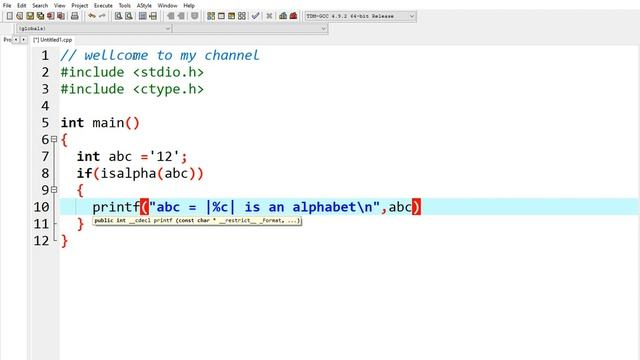Image resolution: width=640 pixels, height=360 pixels.
Task: Click the printf function tooltip hint
Action: (x=197, y=221)
